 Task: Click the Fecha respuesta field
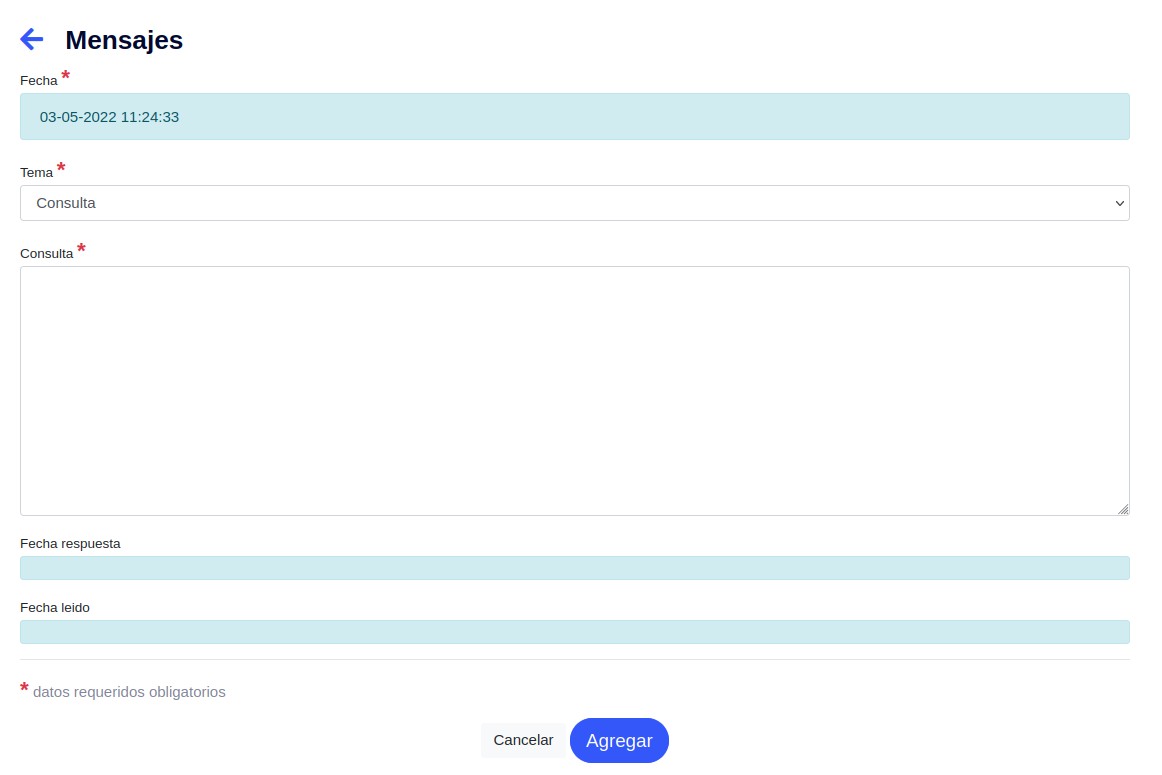(574, 568)
